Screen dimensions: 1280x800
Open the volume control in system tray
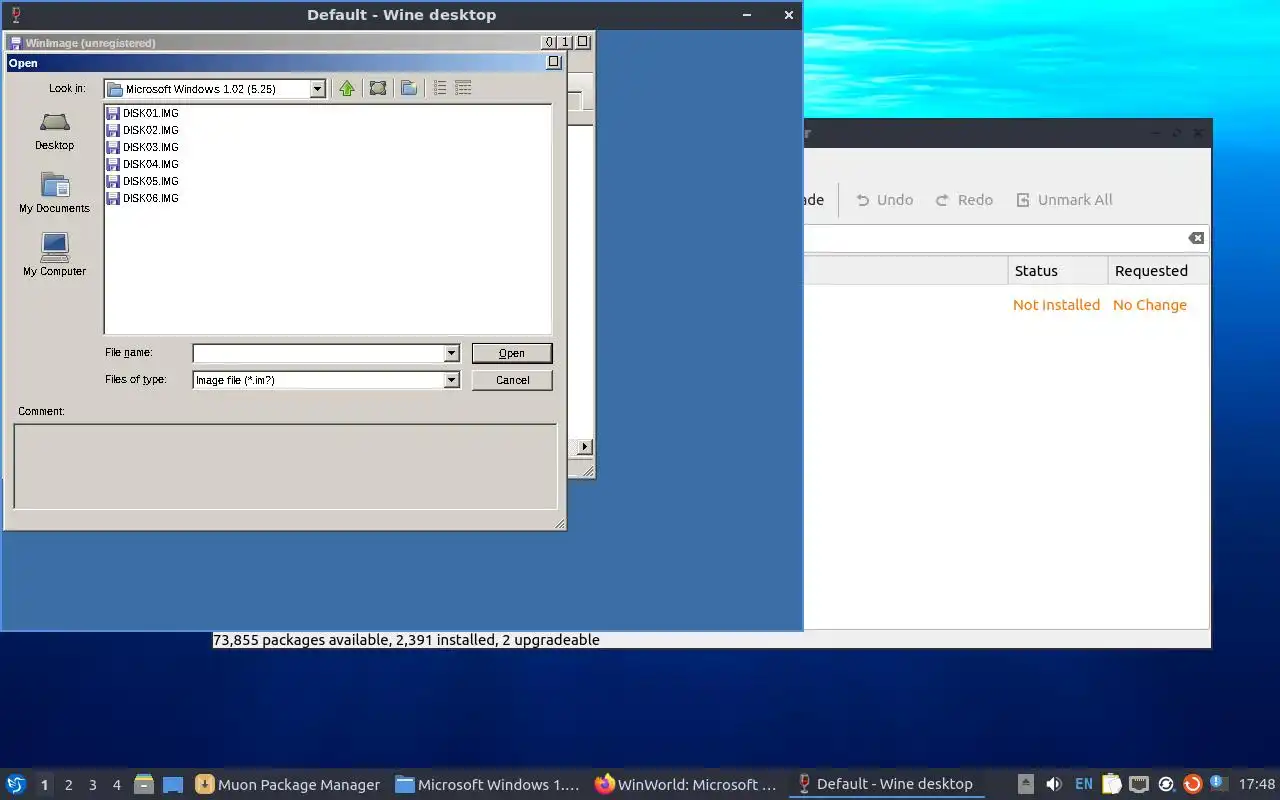[1054, 784]
